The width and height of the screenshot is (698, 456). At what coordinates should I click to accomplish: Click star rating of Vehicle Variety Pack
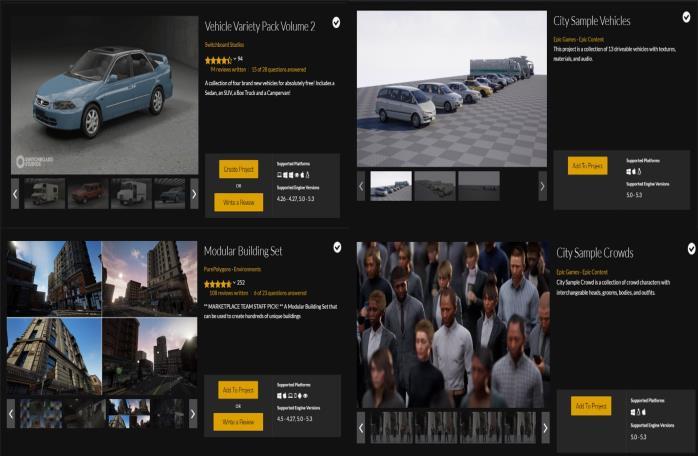(218, 60)
